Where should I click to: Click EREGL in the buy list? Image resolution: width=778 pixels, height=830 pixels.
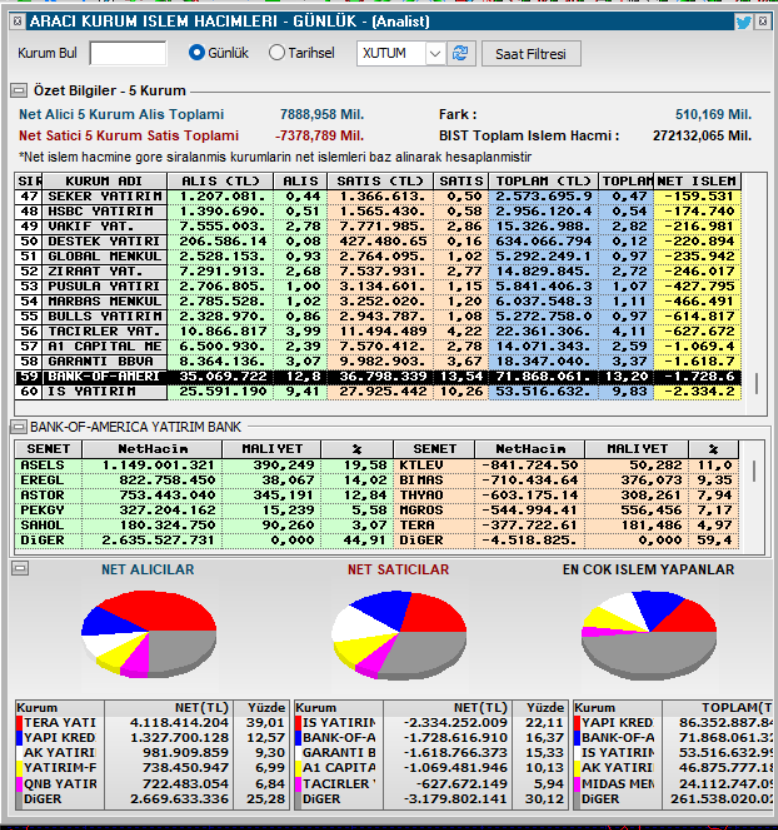(x=42, y=480)
